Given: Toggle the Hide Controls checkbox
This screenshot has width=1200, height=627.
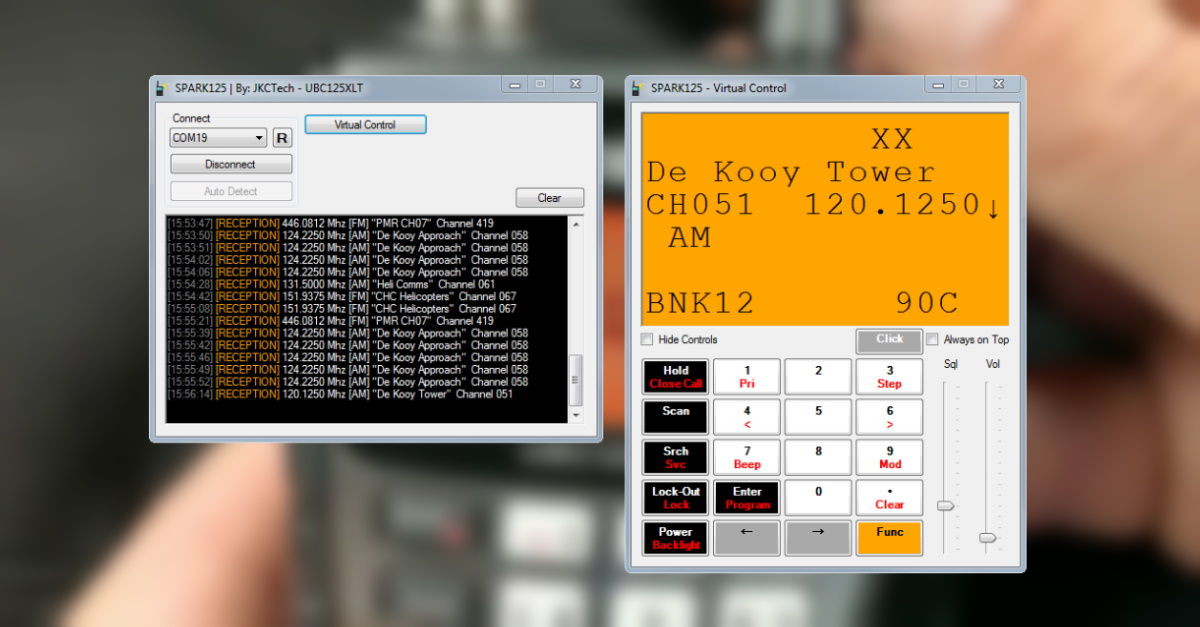Looking at the screenshot, I should coord(647,339).
